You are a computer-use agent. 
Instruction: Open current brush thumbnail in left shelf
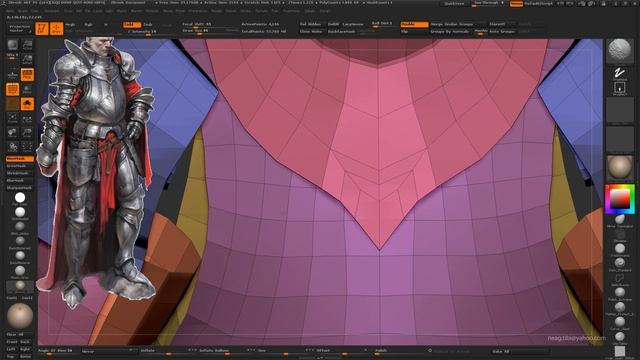[13, 44]
